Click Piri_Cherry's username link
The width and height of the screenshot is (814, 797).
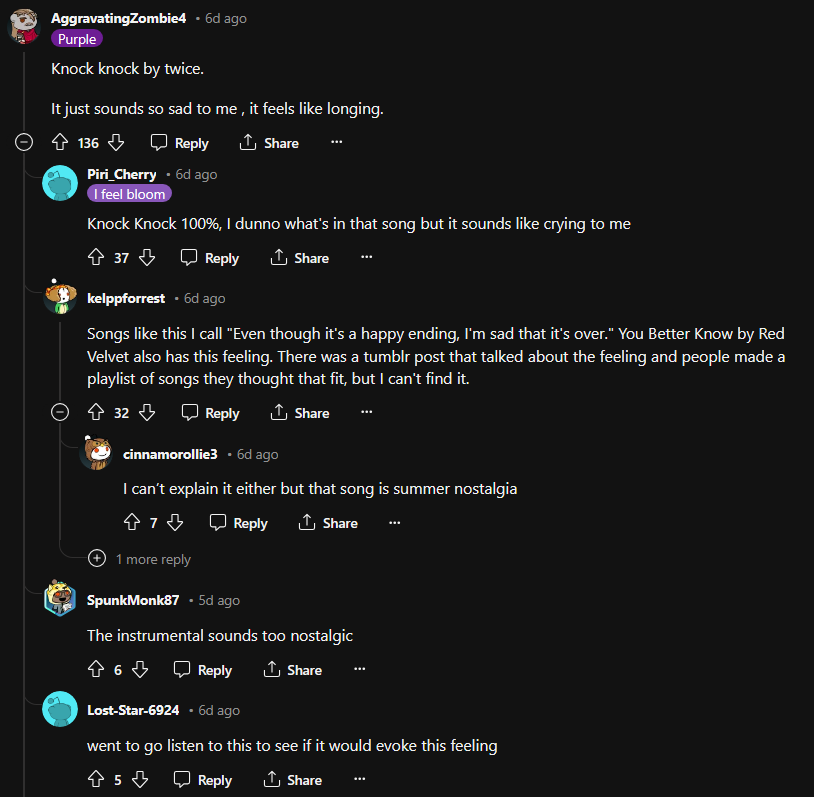pyautogui.click(x=122, y=174)
